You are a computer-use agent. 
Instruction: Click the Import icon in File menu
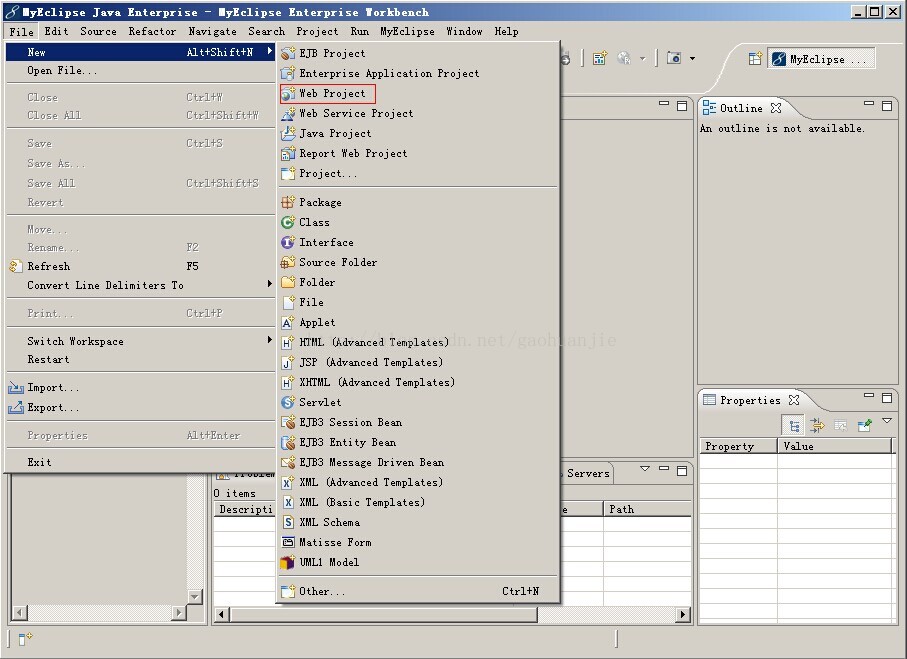click(x=16, y=388)
